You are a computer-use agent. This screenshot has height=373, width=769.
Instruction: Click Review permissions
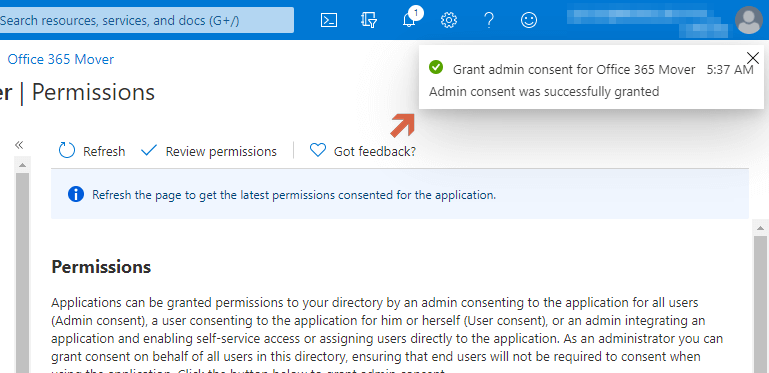coord(208,151)
